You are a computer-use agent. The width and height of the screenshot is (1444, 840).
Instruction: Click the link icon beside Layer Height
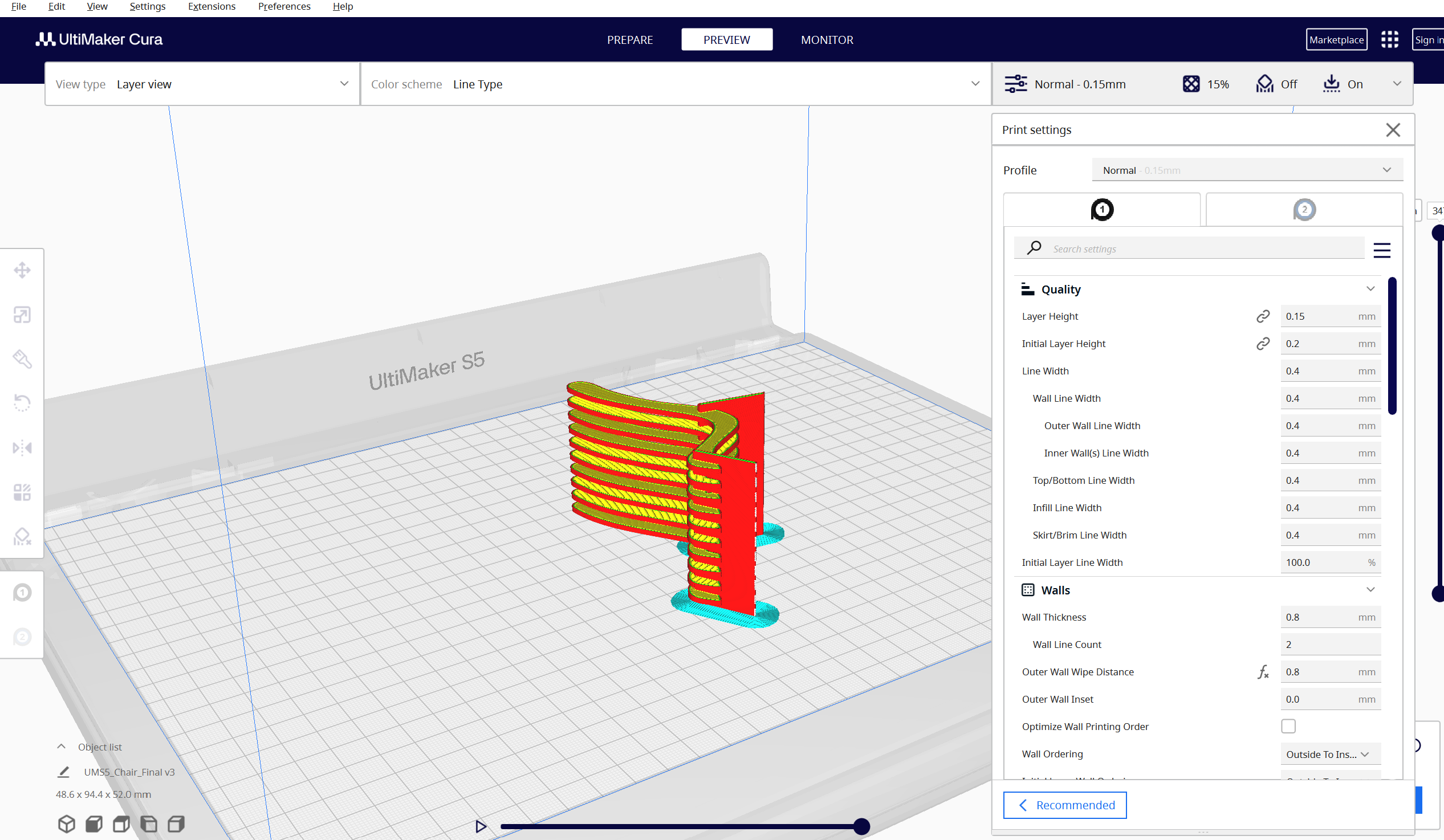1263,316
